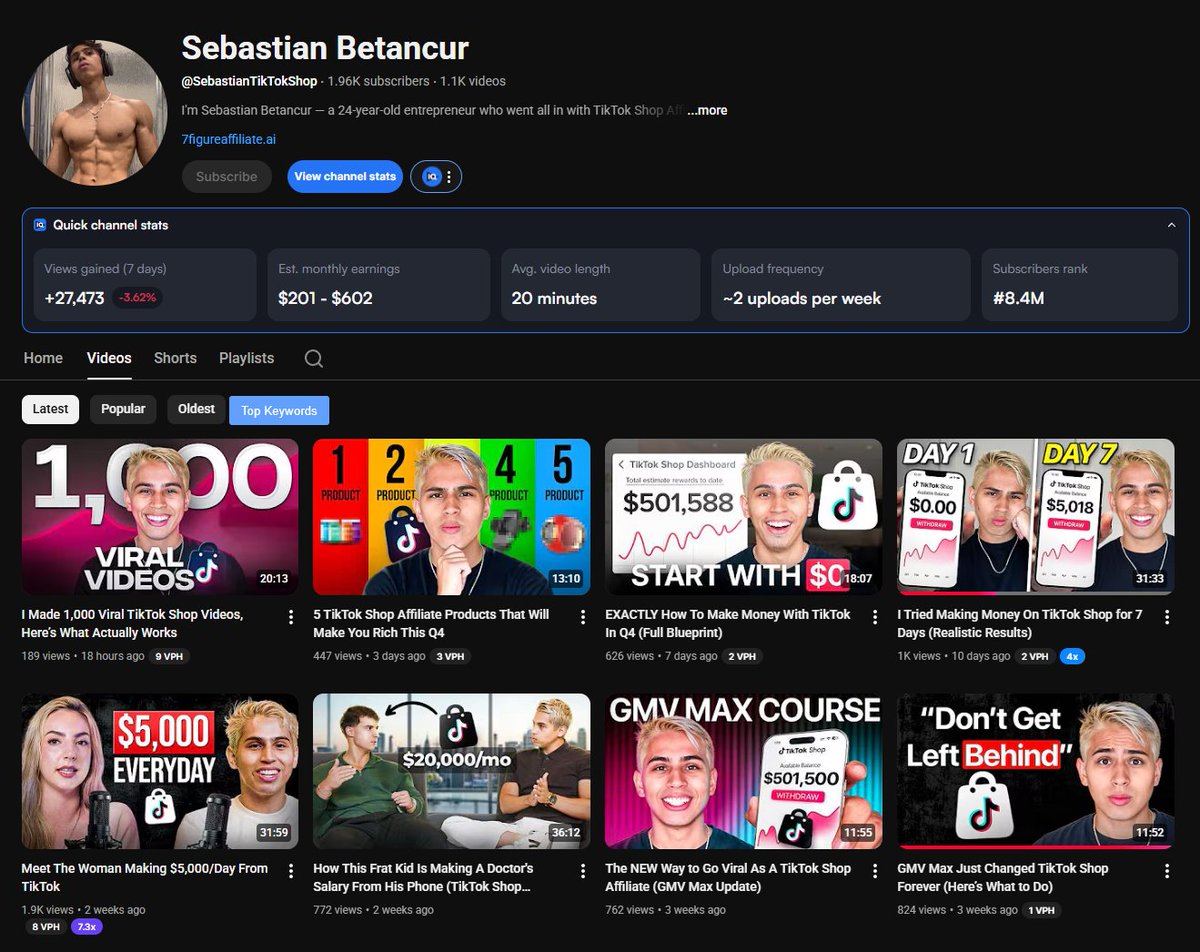Click title I Made 1,000 Viral TikTok Shop Videos

point(133,623)
